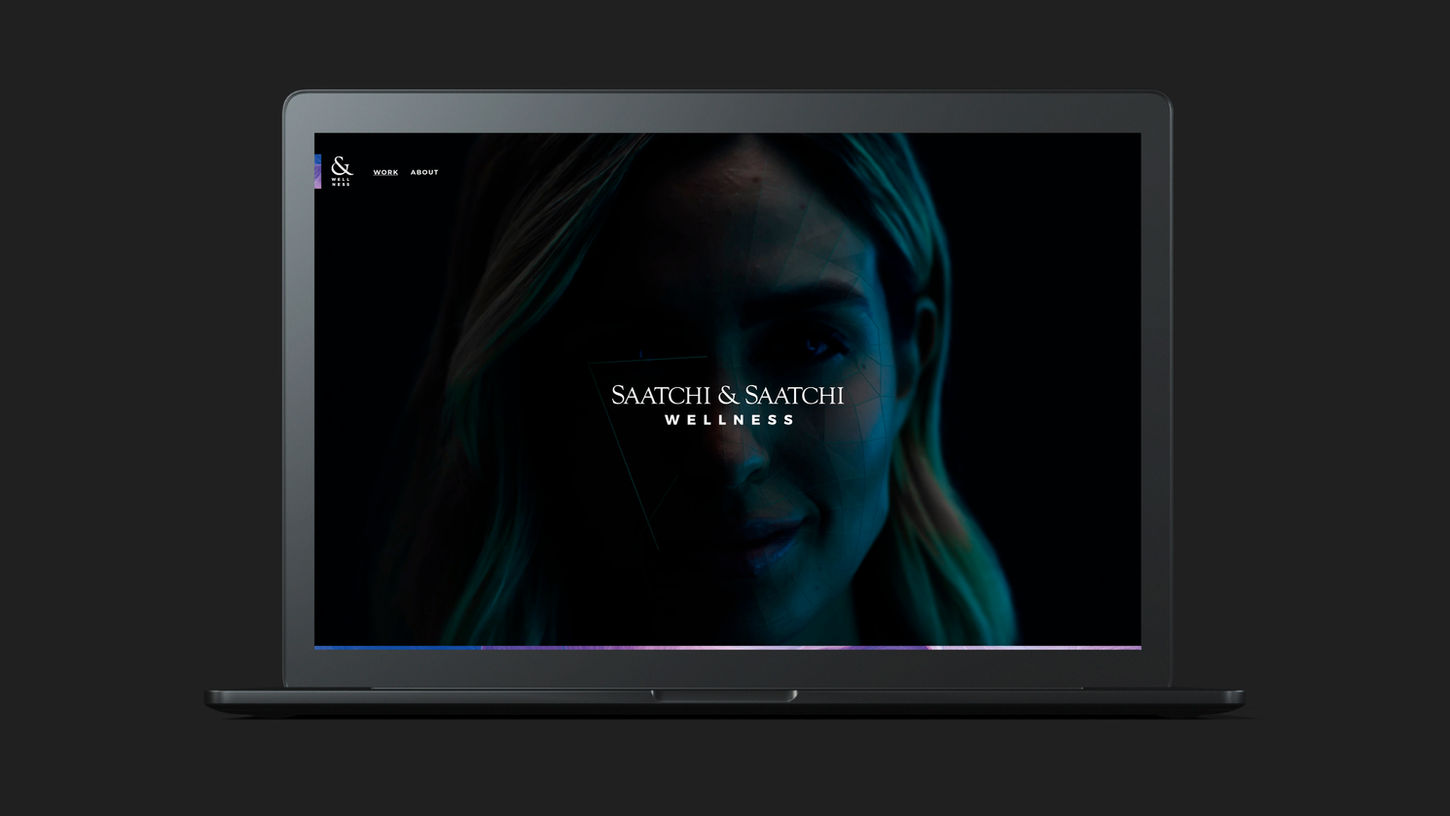The height and width of the screenshot is (816, 1450).
Task: Click the WELLNESS subtitle text
Action: tap(730, 420)
